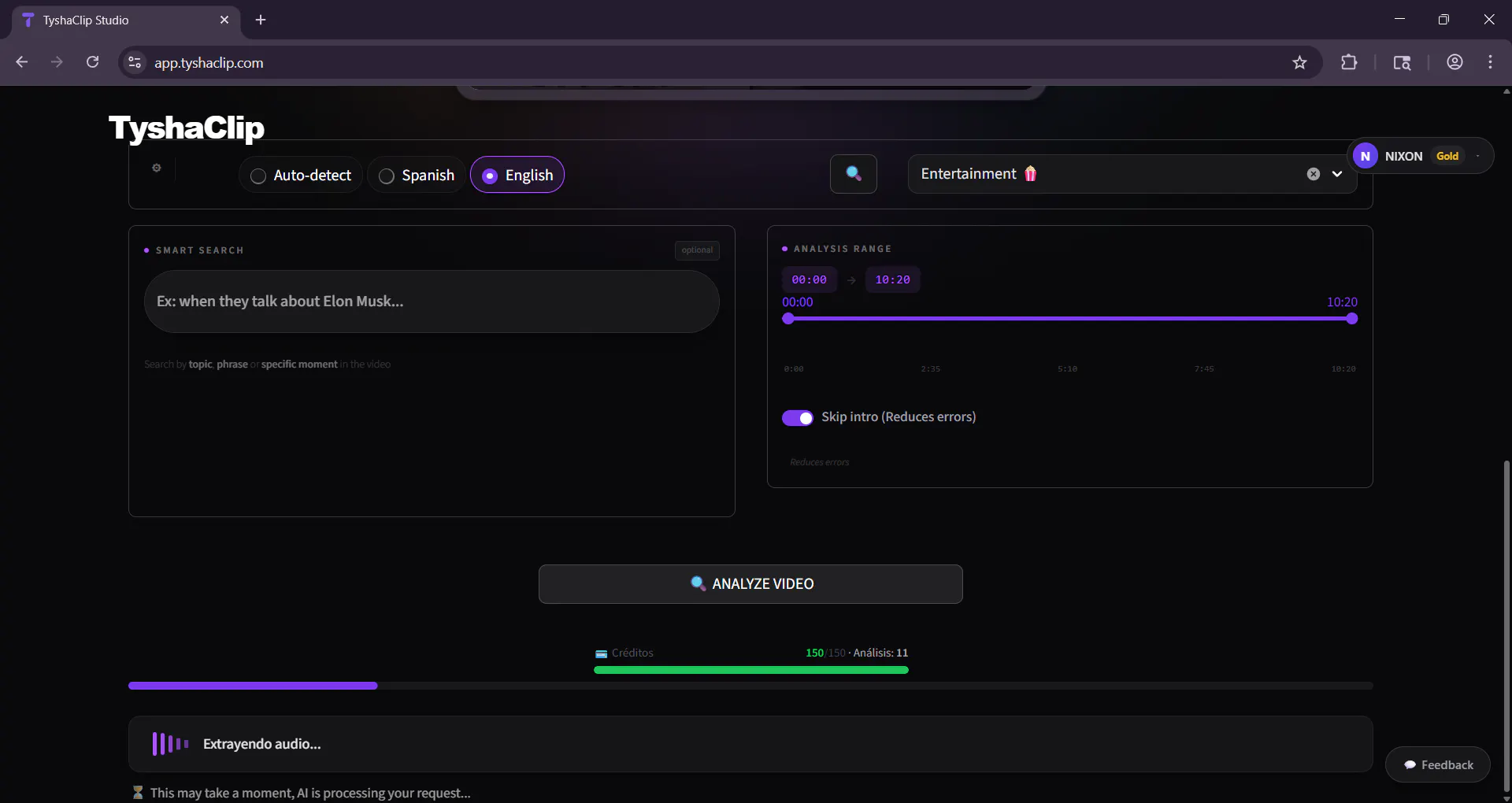Click the optional tag in Smart Search
The height and width of the screenshot is (803, 1512).
click(697, 250)
